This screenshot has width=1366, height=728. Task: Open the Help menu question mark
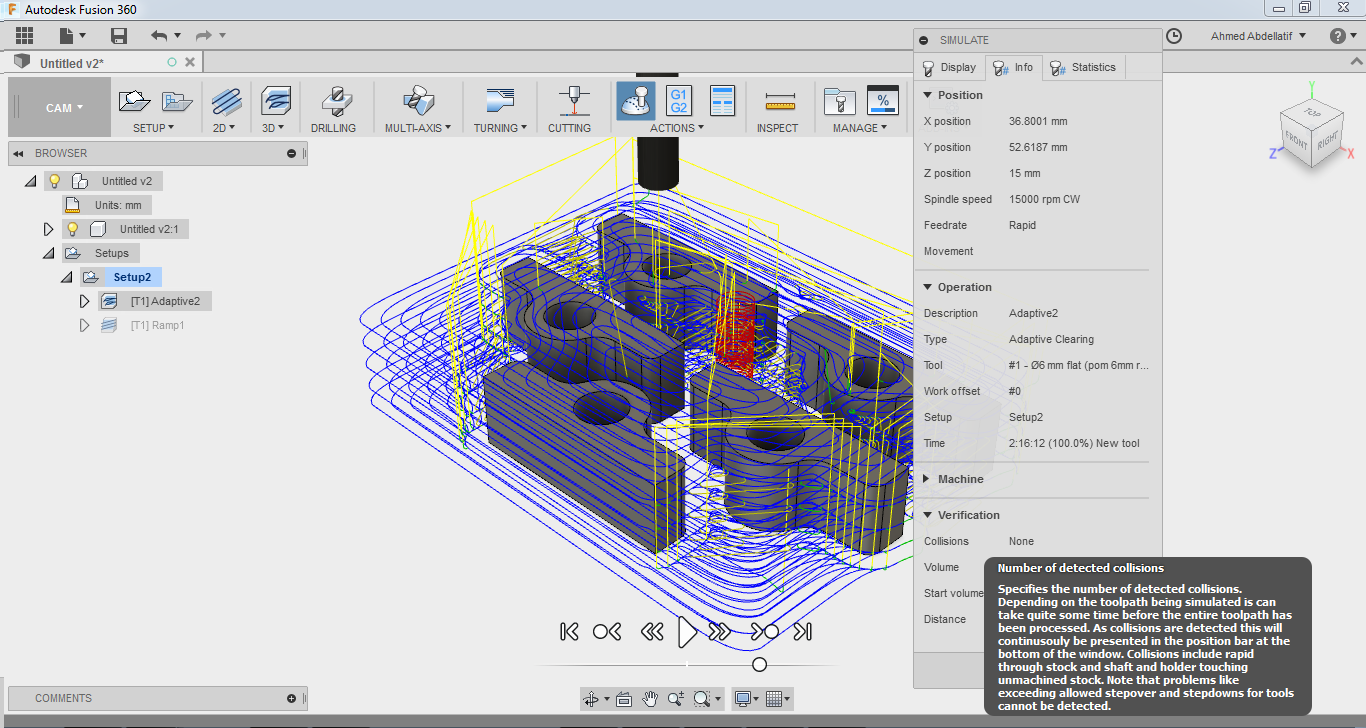pos(1338,36)
